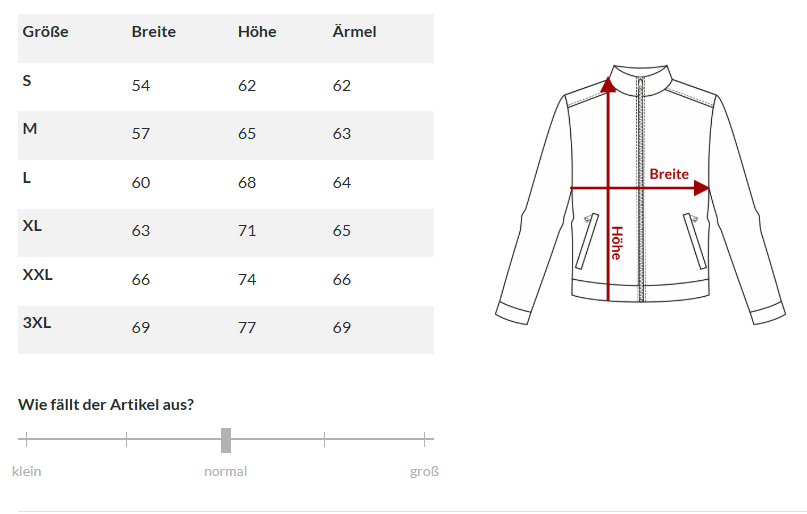Click the jacket size illustration
This screenshot has height=514, width=807.
click(640, 195)
